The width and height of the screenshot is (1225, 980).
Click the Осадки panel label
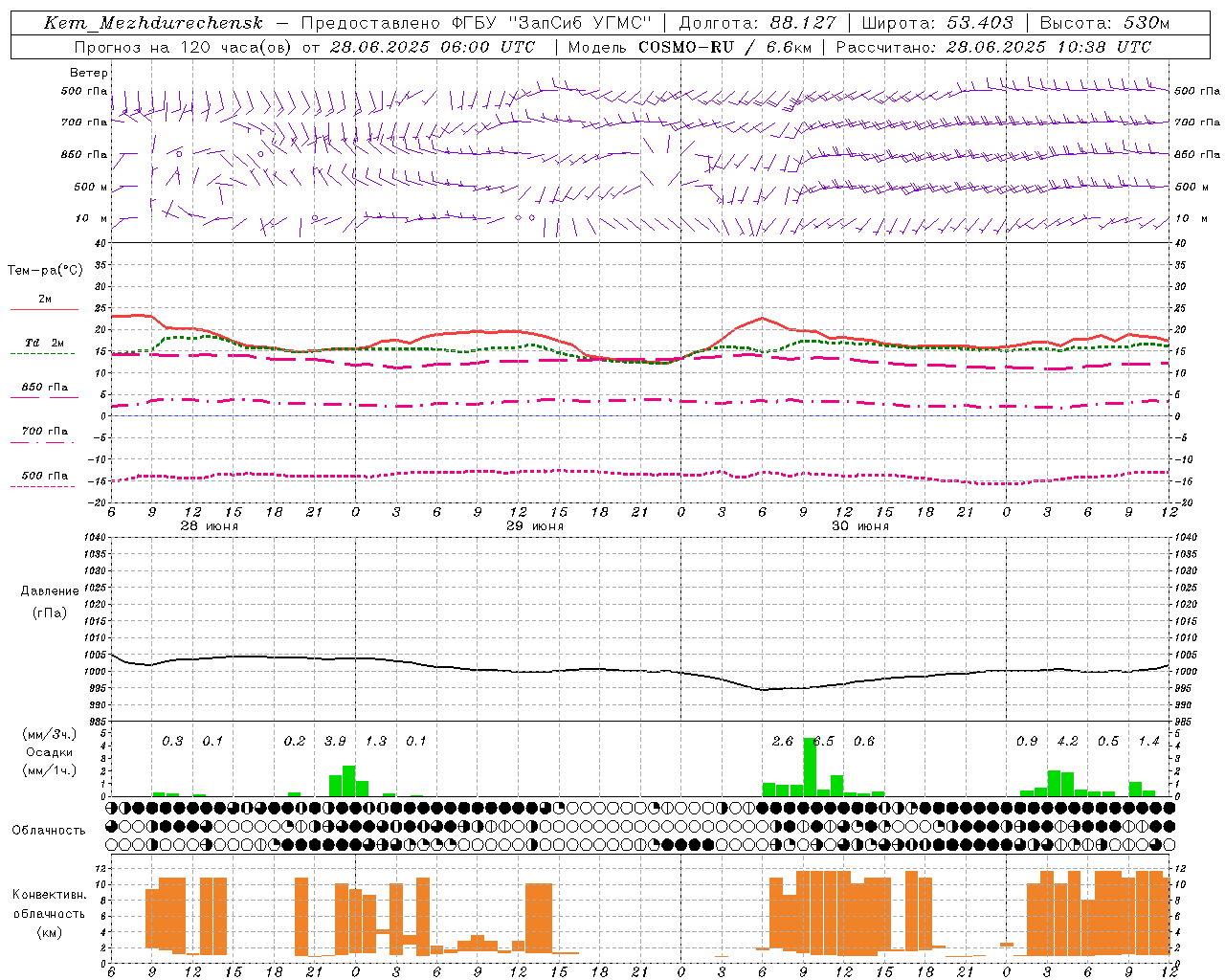click(49, 752)
